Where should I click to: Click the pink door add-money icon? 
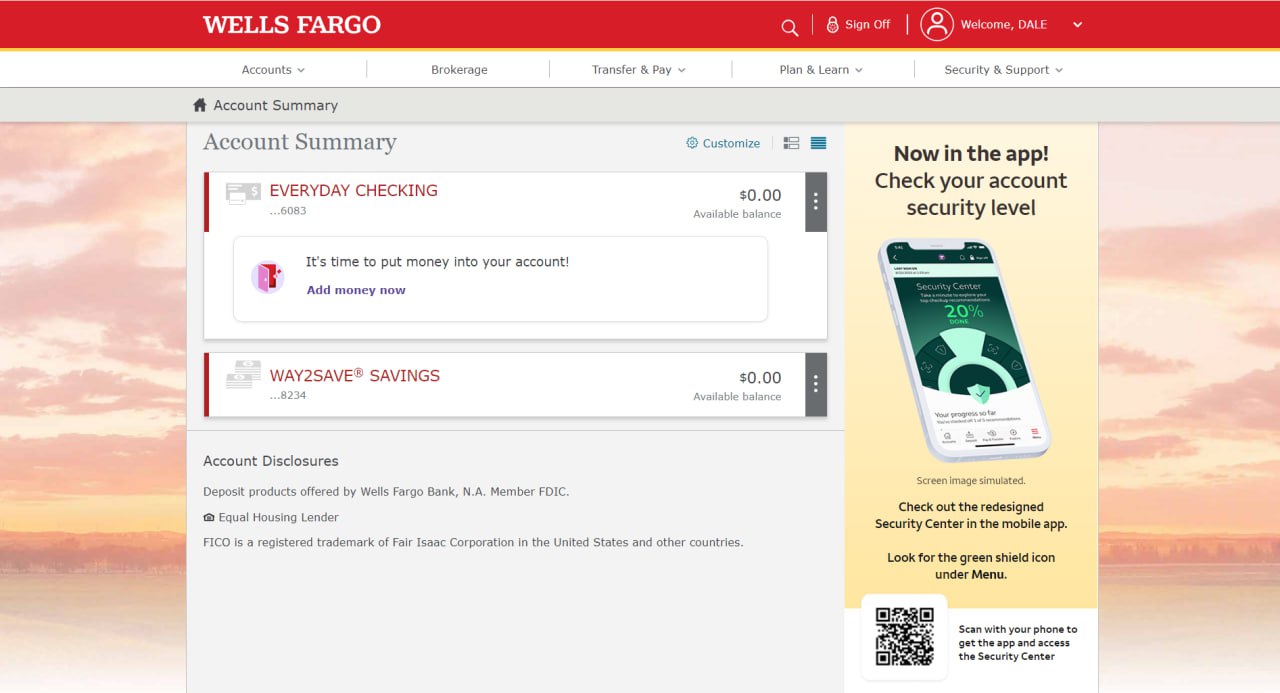pos(268,277)
